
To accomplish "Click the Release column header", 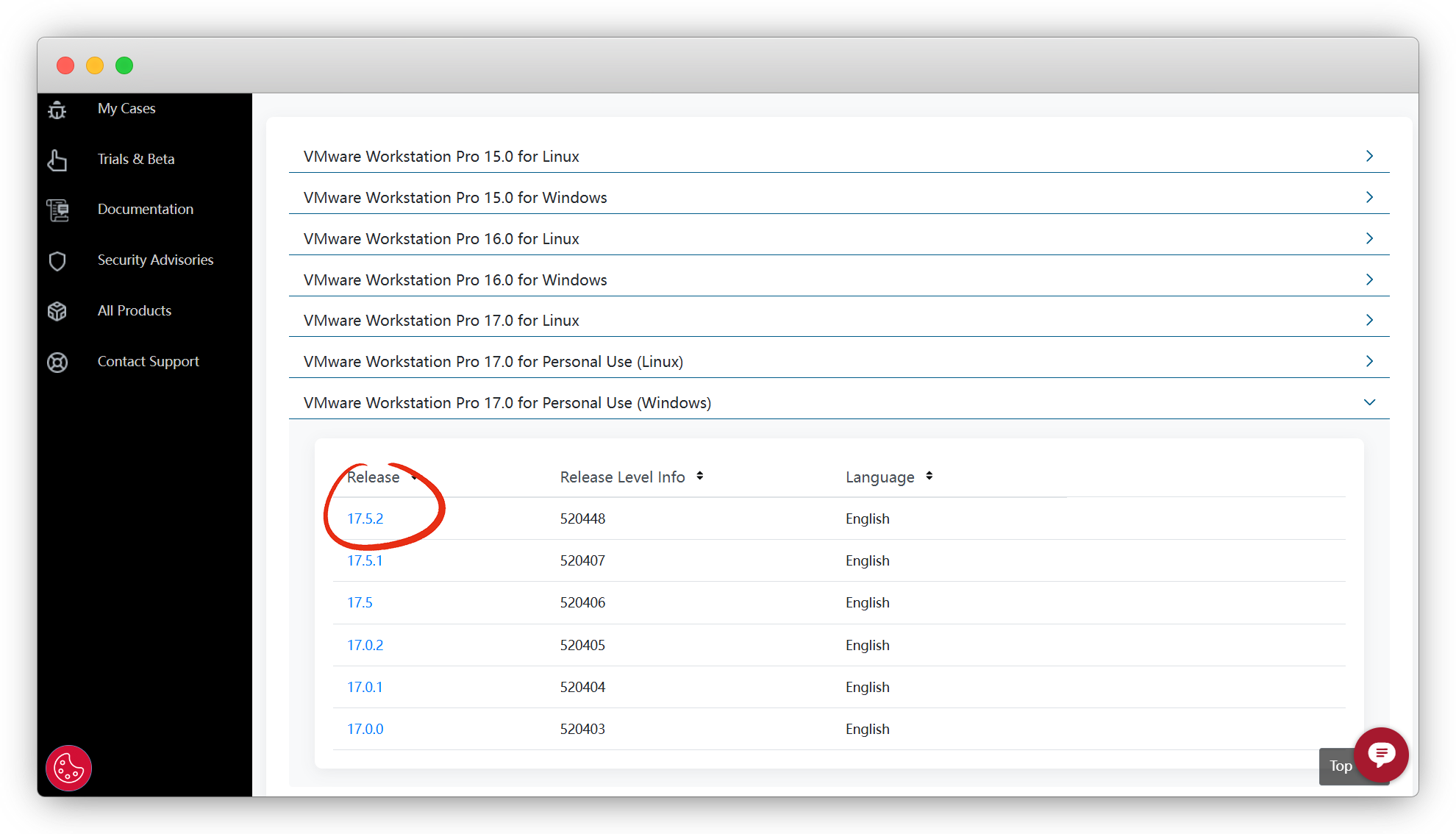I will click(374, 477).
